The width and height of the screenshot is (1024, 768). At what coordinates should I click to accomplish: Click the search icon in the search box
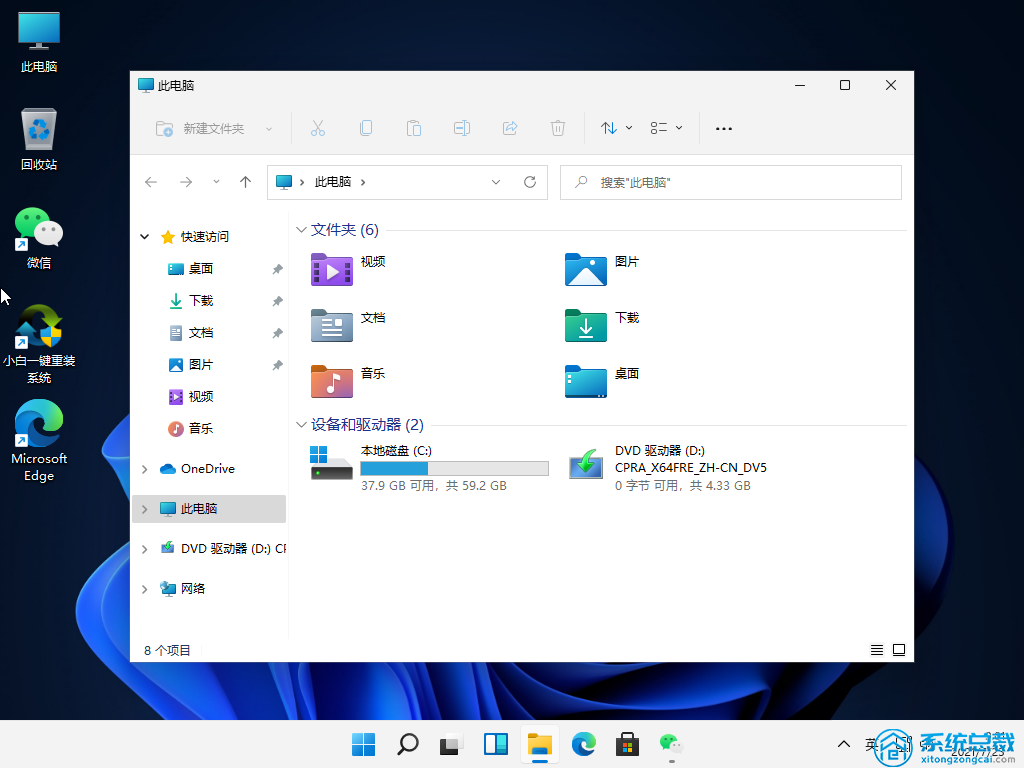(581, 182)
